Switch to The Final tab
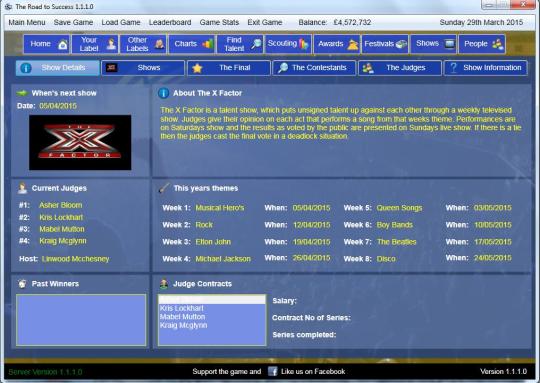The width and height of the screenshot is (540, 383). click(x=229, y=68)
